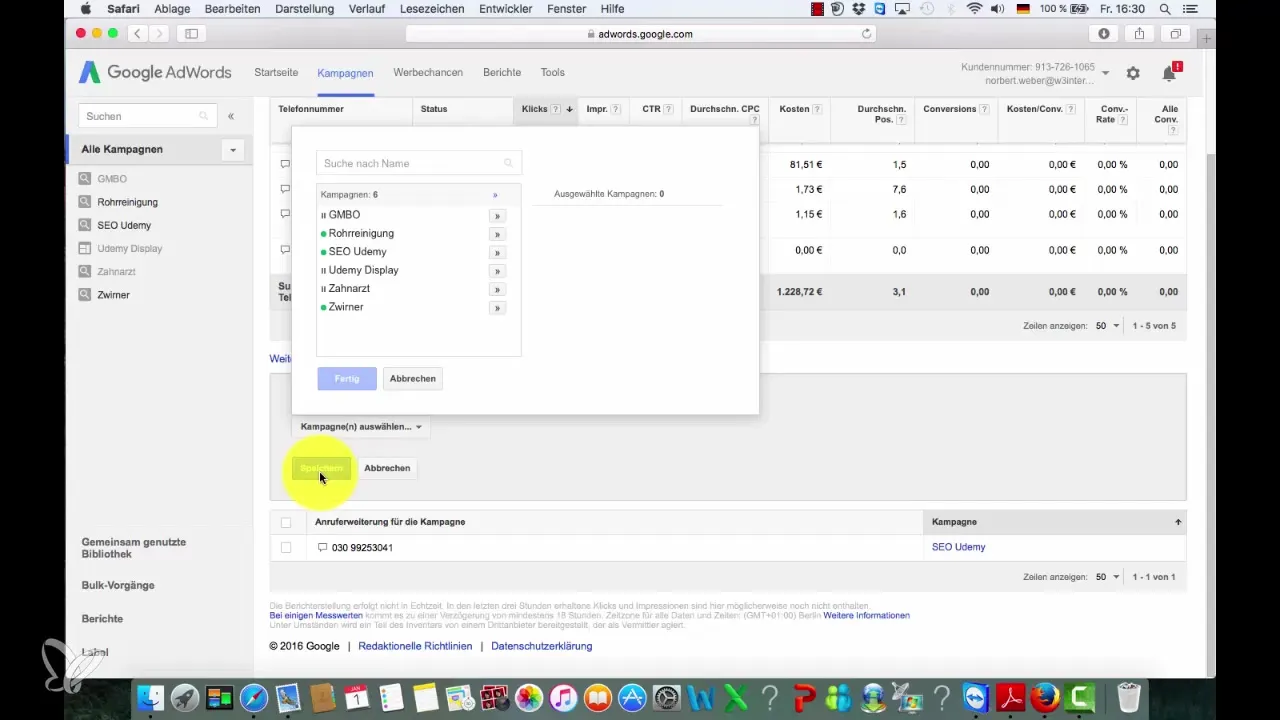The width and height of the screenshot is (1280, 720).
Task: Click the Speichern button
Action: click(322, 468)
